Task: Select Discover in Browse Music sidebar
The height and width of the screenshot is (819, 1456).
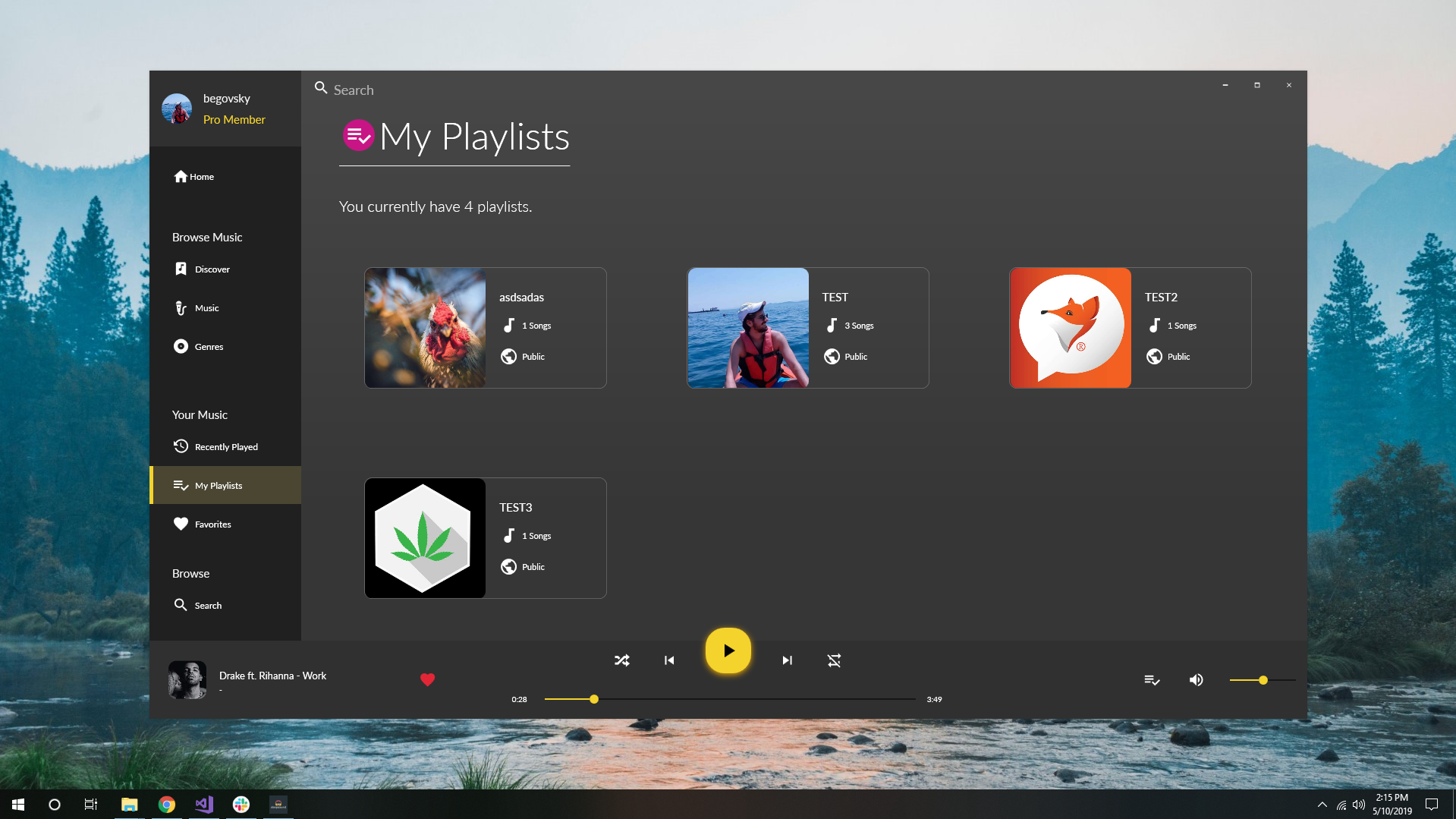Action: [212, 269]
